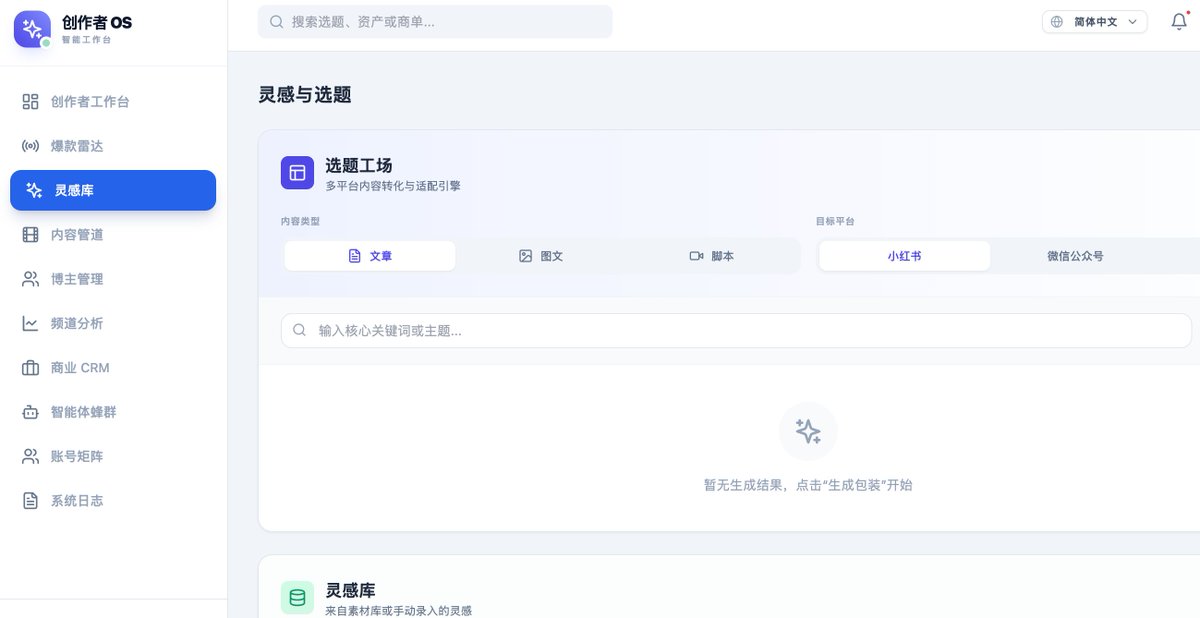1200x618 pixels.
Task: Go to 创作者工作台 menu item
Action: pos(113,102)
